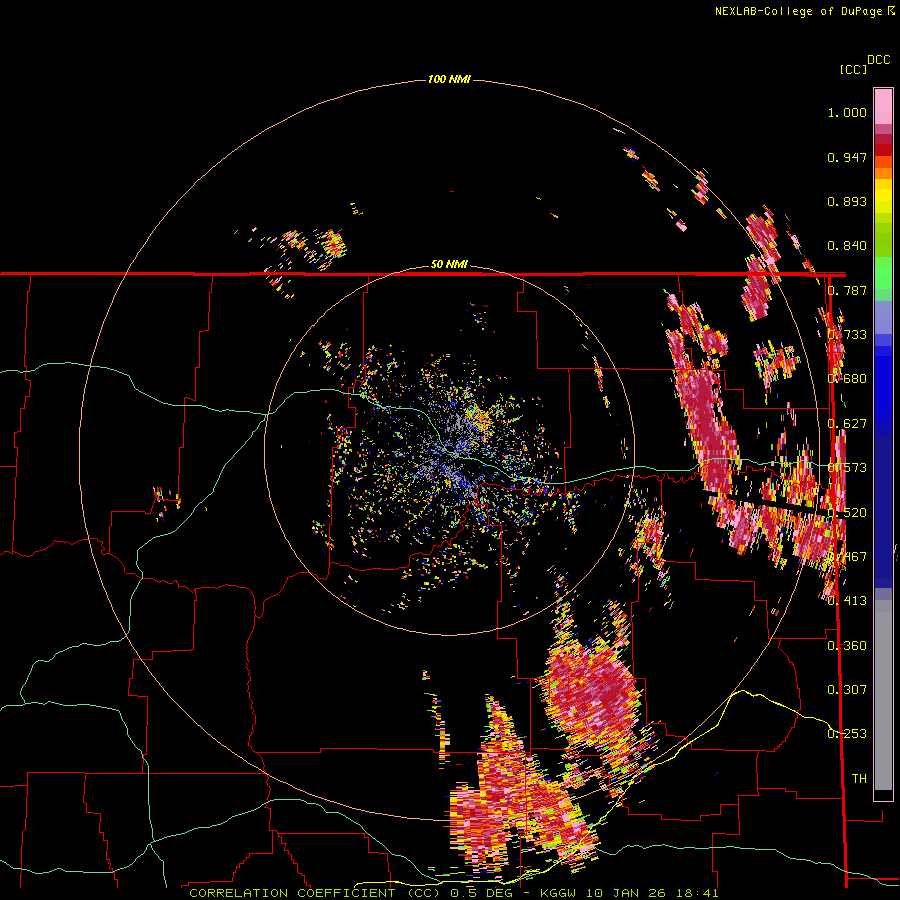Viewport: 900px width, 900px height.
Task: Select the 0.947 legend value
Action: click(847, 157)
